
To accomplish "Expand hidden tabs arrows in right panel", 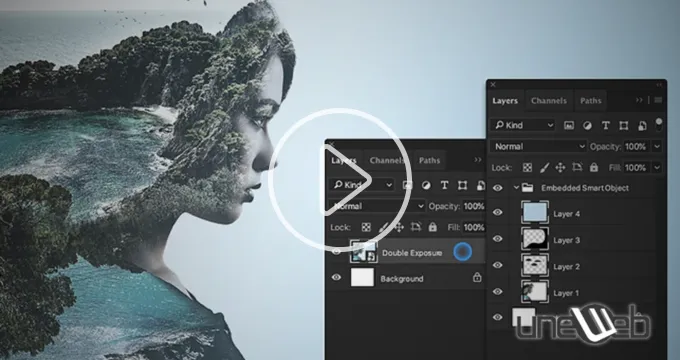I will tap(639, 100).
